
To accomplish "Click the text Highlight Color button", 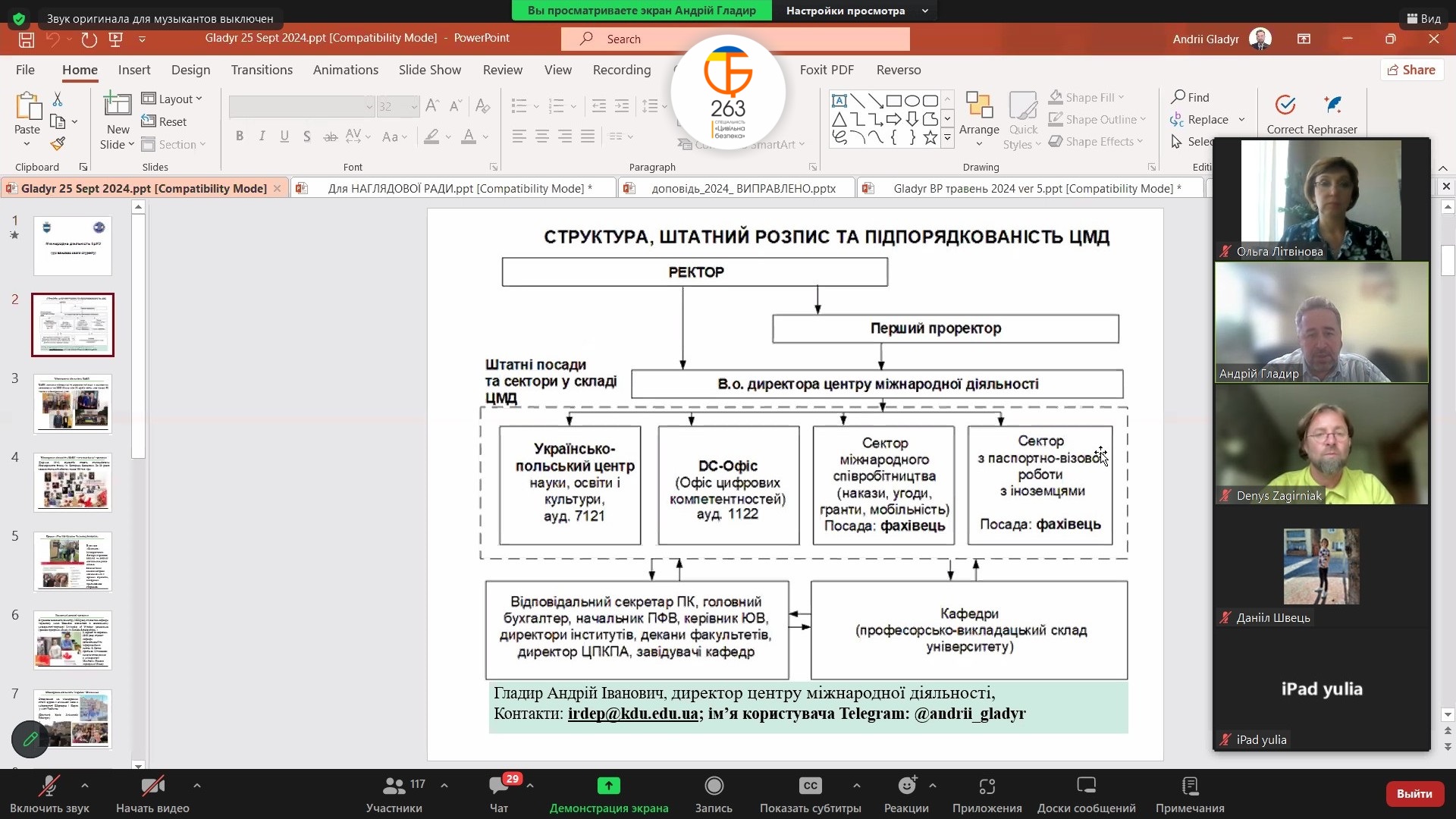I will point(431,136).
